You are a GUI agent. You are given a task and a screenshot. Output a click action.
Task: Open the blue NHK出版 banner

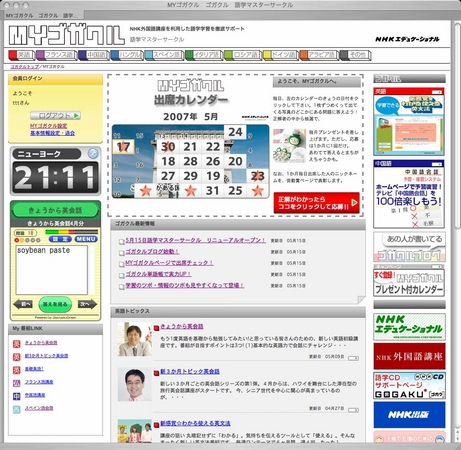click(409, 415)
